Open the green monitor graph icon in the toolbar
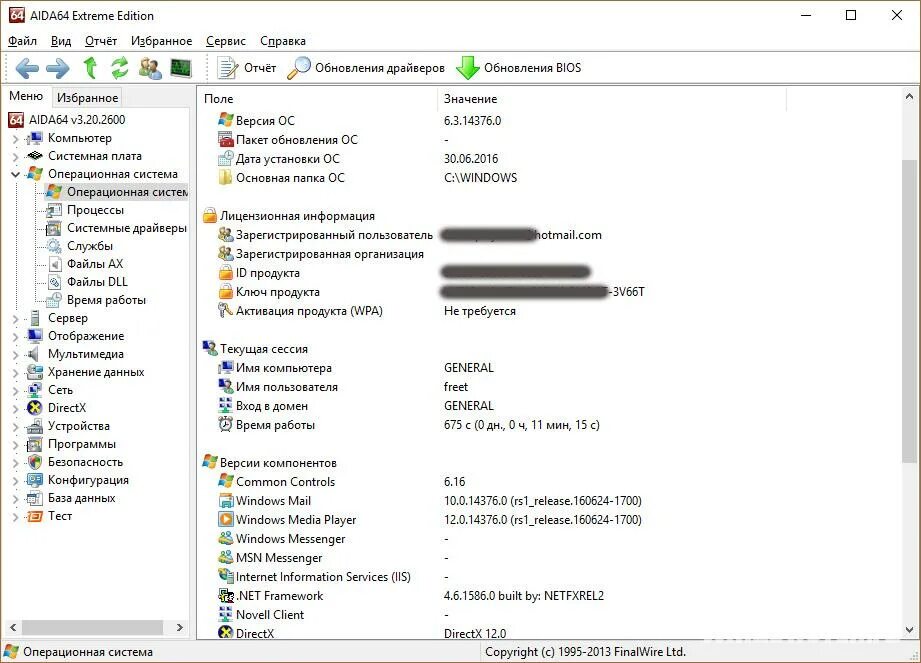 (x=181, y=68)
